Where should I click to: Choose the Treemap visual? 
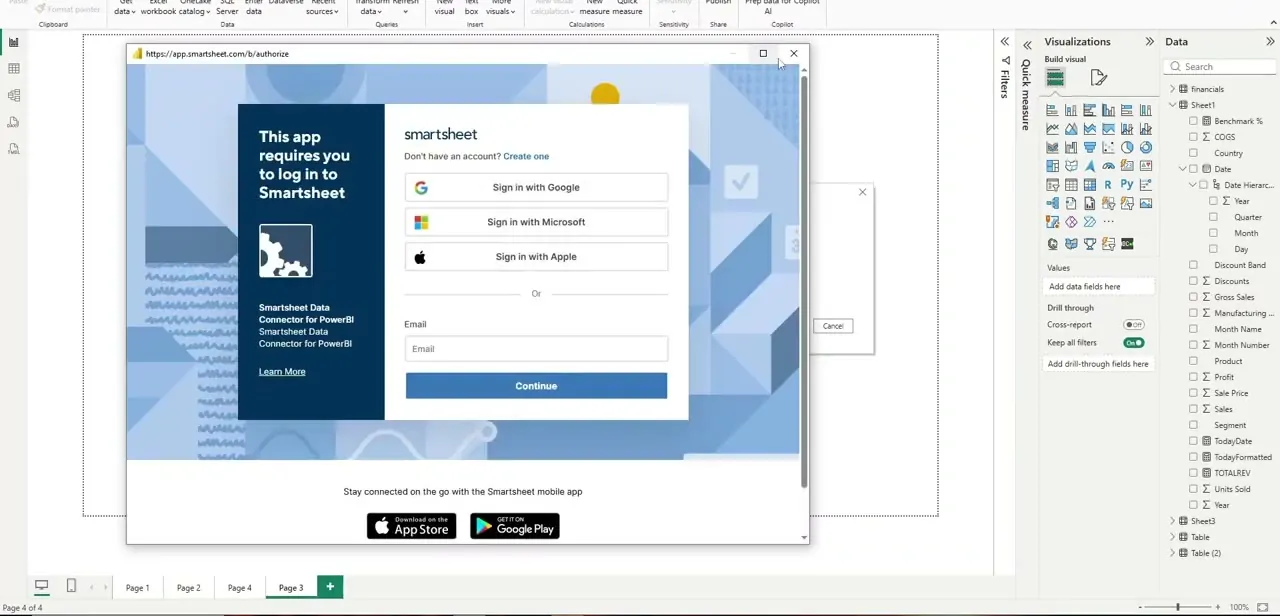click(1052, 166)
